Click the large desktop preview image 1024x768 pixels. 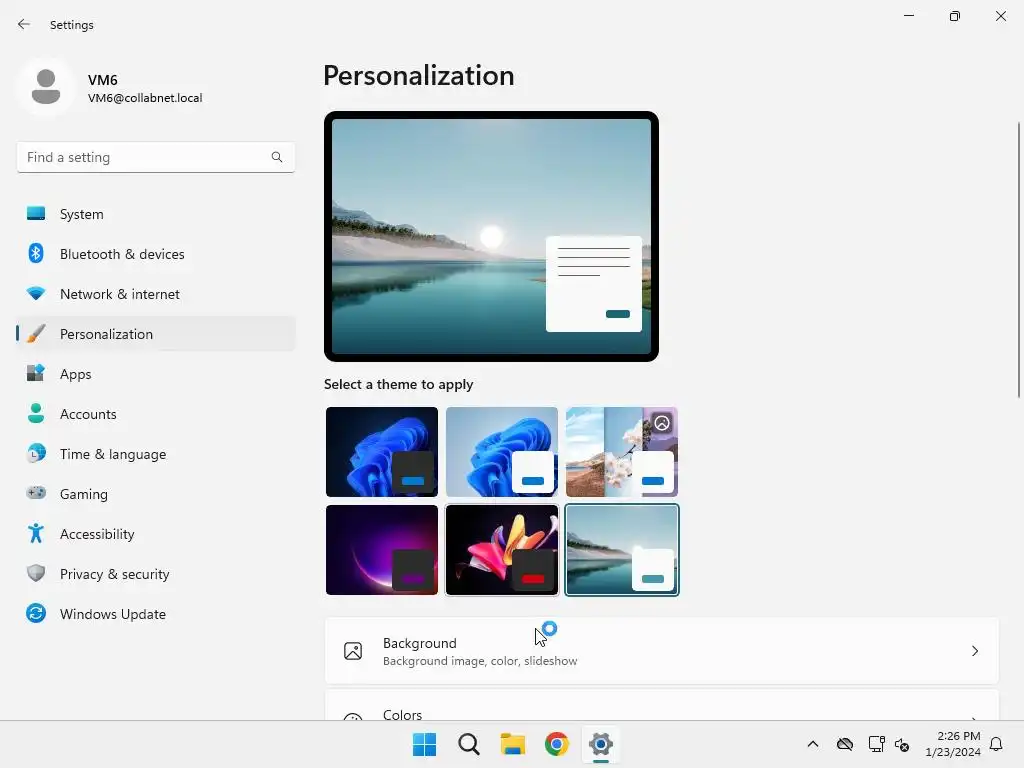491,236
